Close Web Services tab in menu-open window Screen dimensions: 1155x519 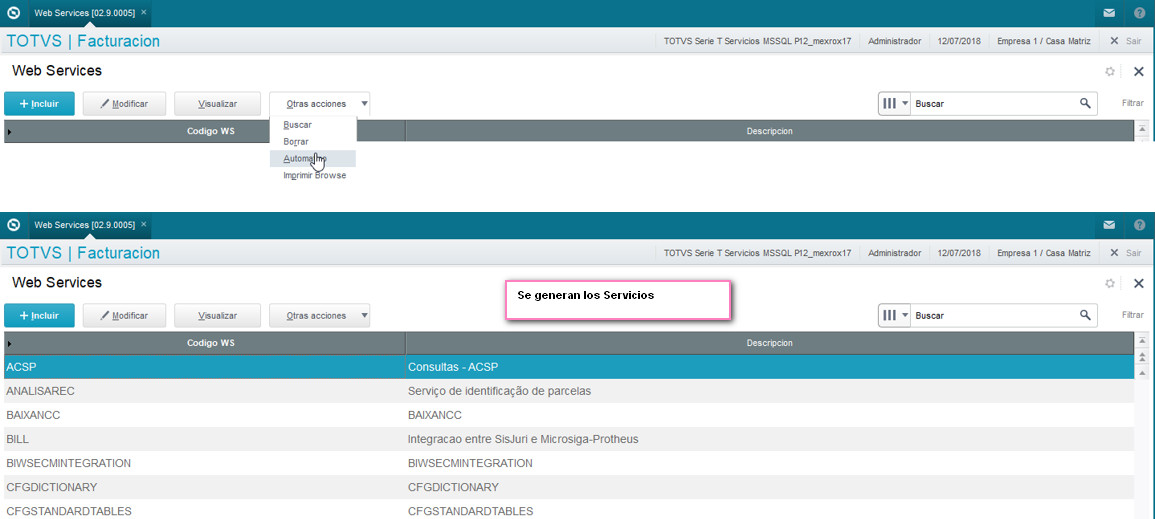(144, 13)
